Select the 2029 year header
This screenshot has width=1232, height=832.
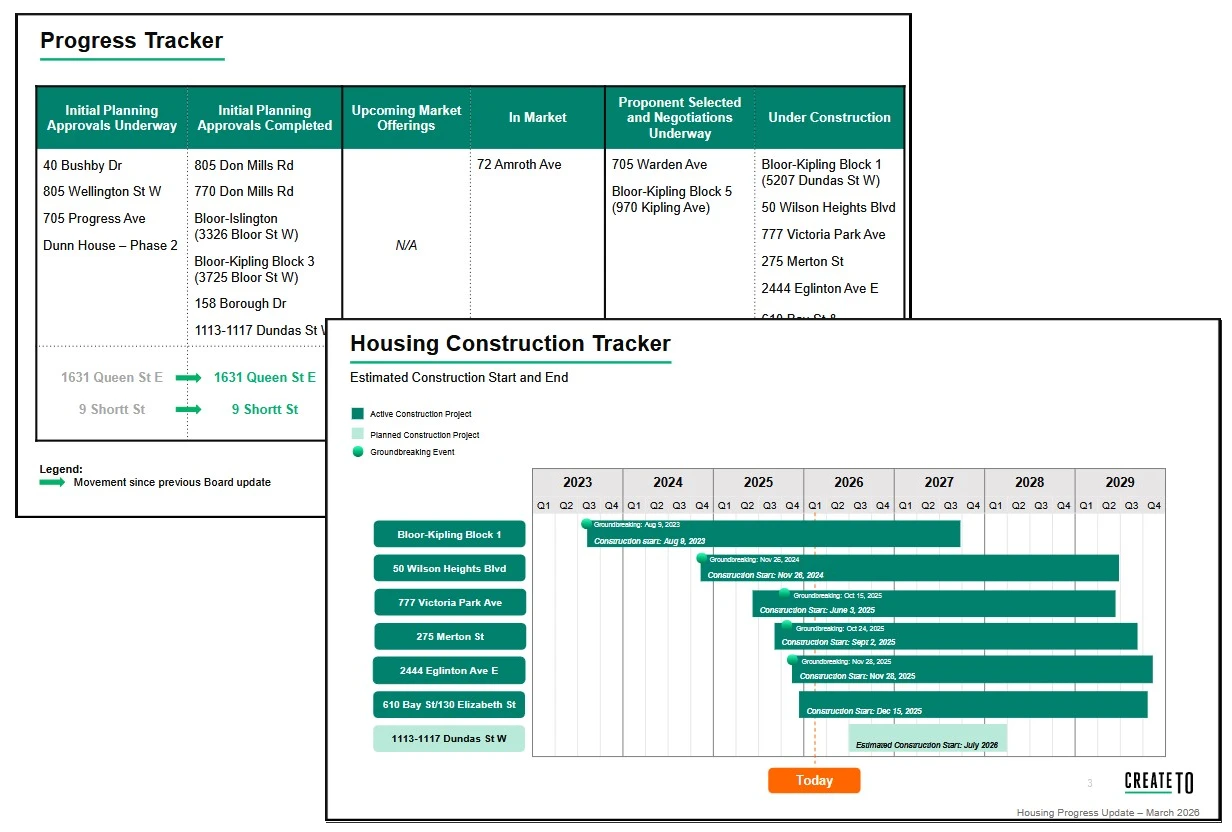1120,482
